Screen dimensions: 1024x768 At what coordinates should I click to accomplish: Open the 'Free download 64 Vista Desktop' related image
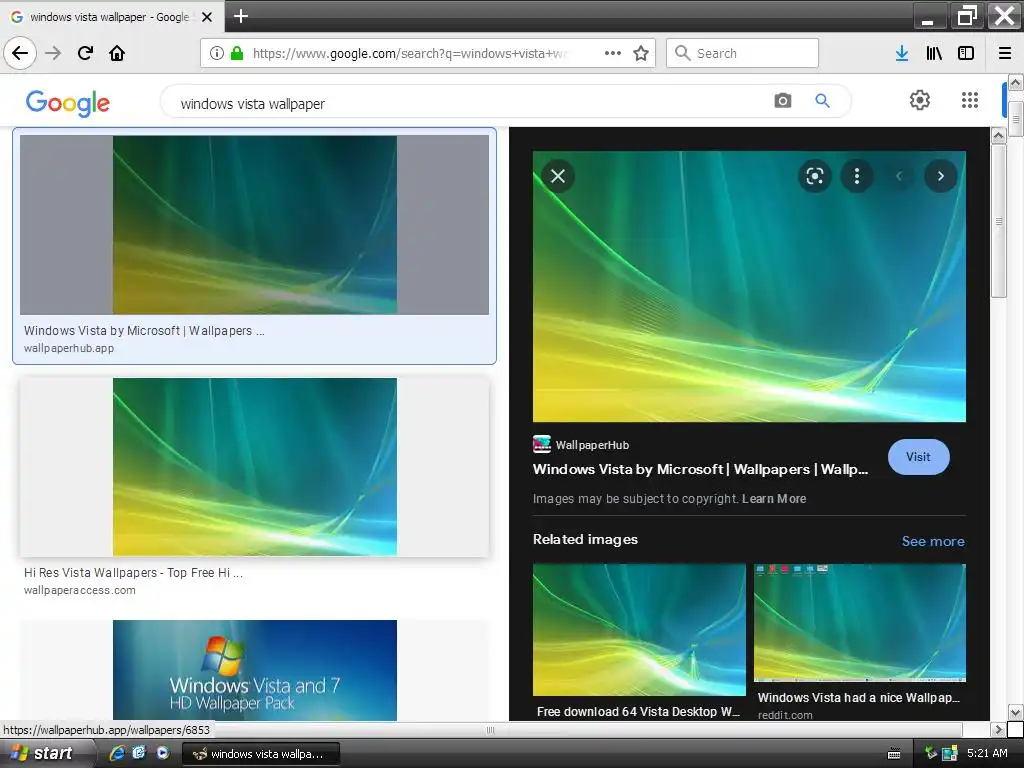pos(639,630)
